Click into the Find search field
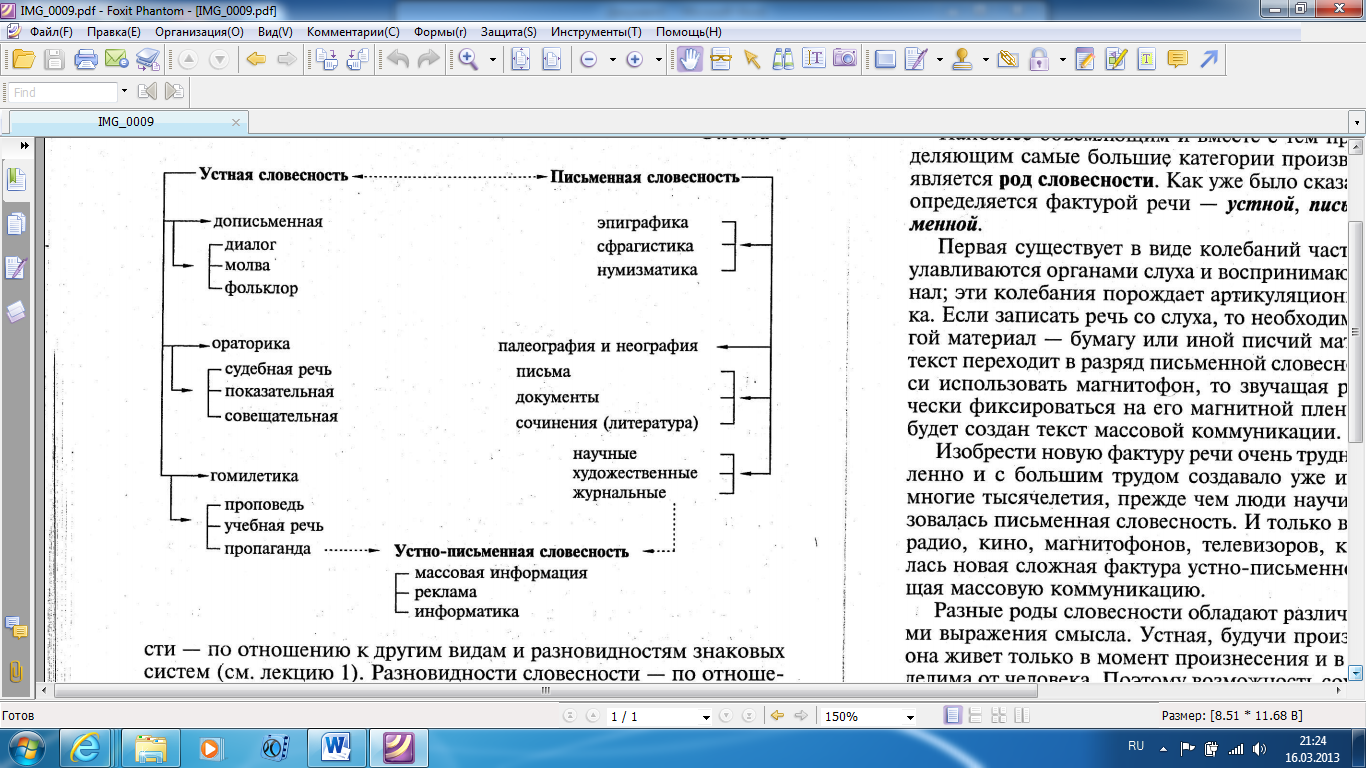1366x768 pixels. [x=63, y=92]
